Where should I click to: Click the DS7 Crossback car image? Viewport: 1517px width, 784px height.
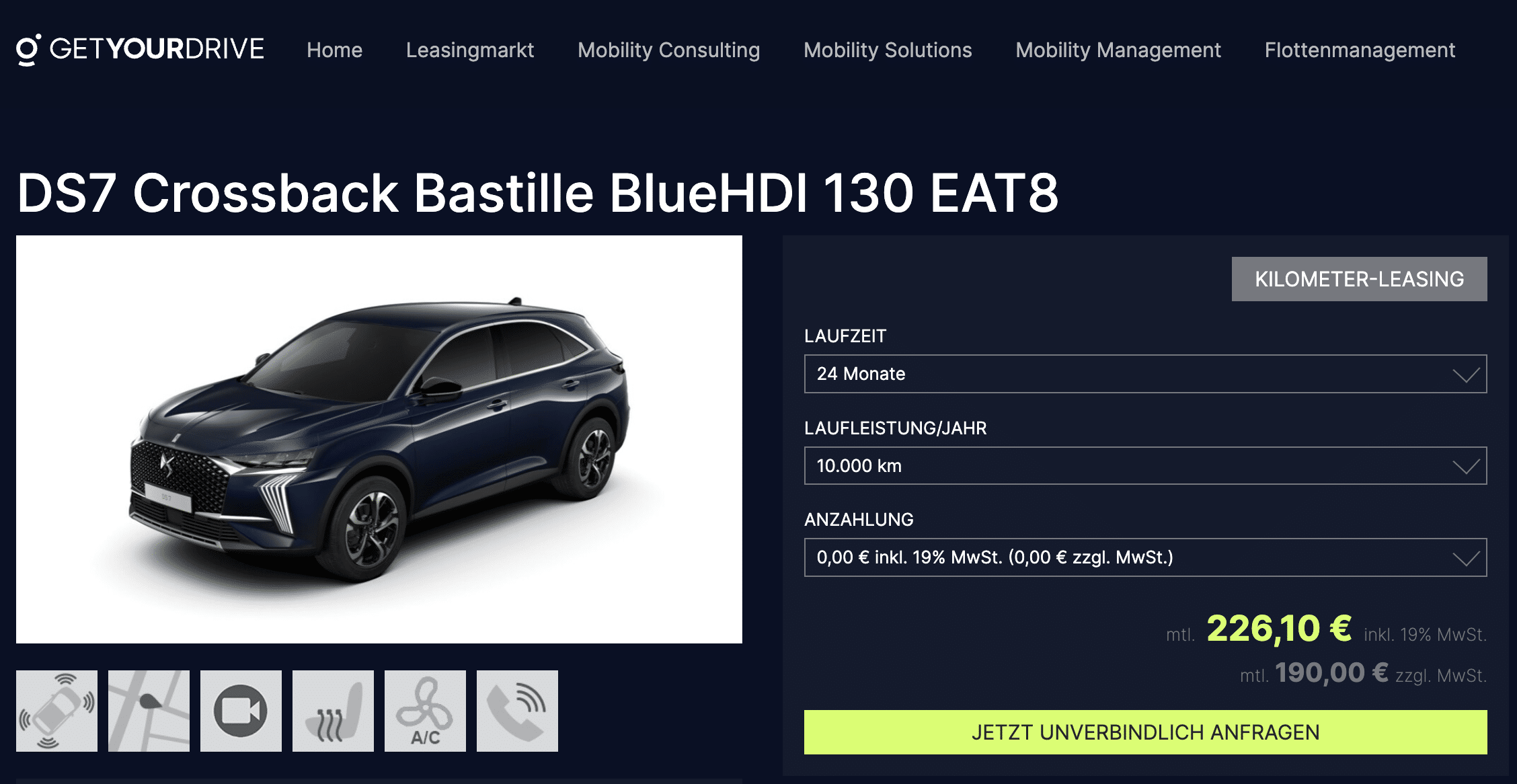tap(379, 439)
